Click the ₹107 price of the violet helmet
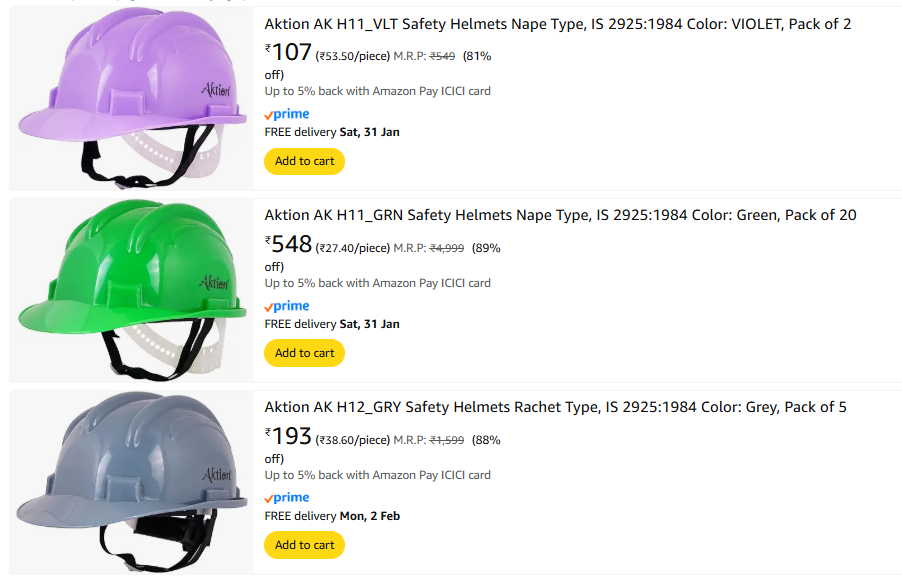Screen dimensions: 902x579 pyautogui.click(x=290, y=53)
